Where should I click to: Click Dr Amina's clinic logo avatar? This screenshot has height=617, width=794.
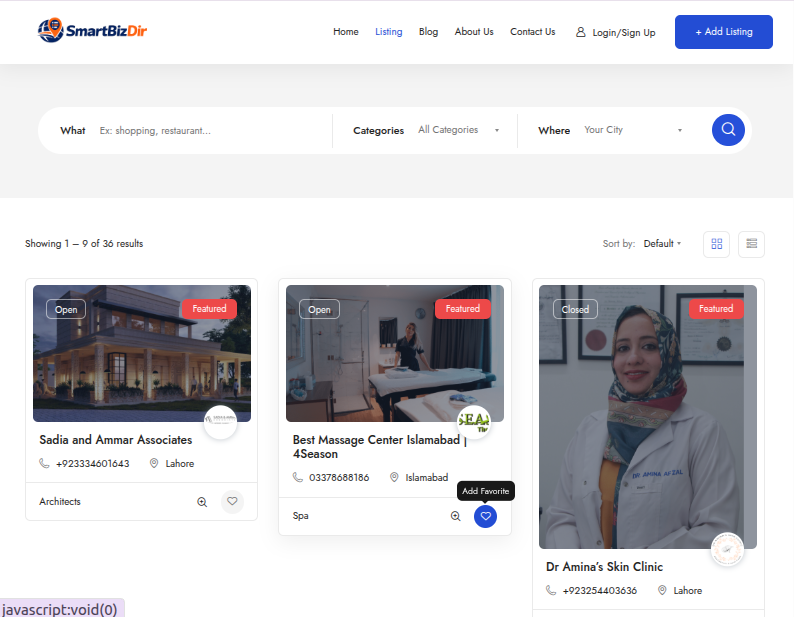(728, 549)
